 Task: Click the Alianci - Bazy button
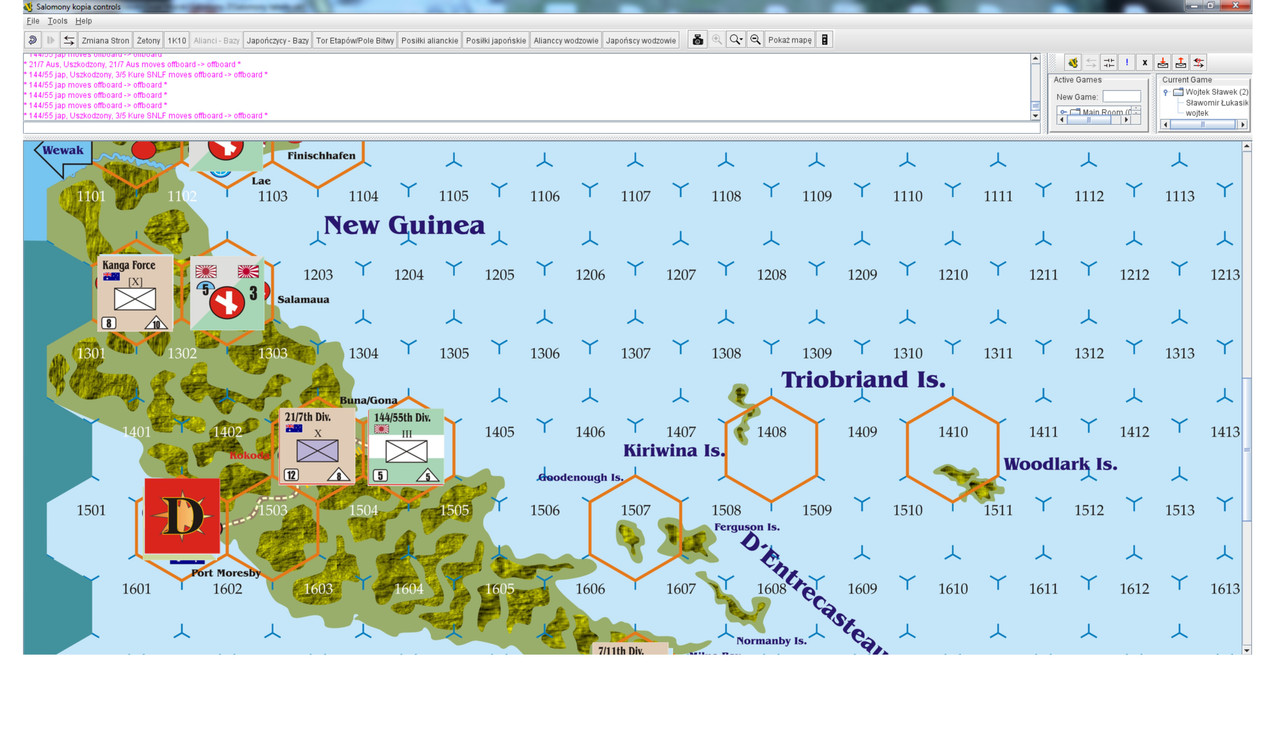(217, 40)
